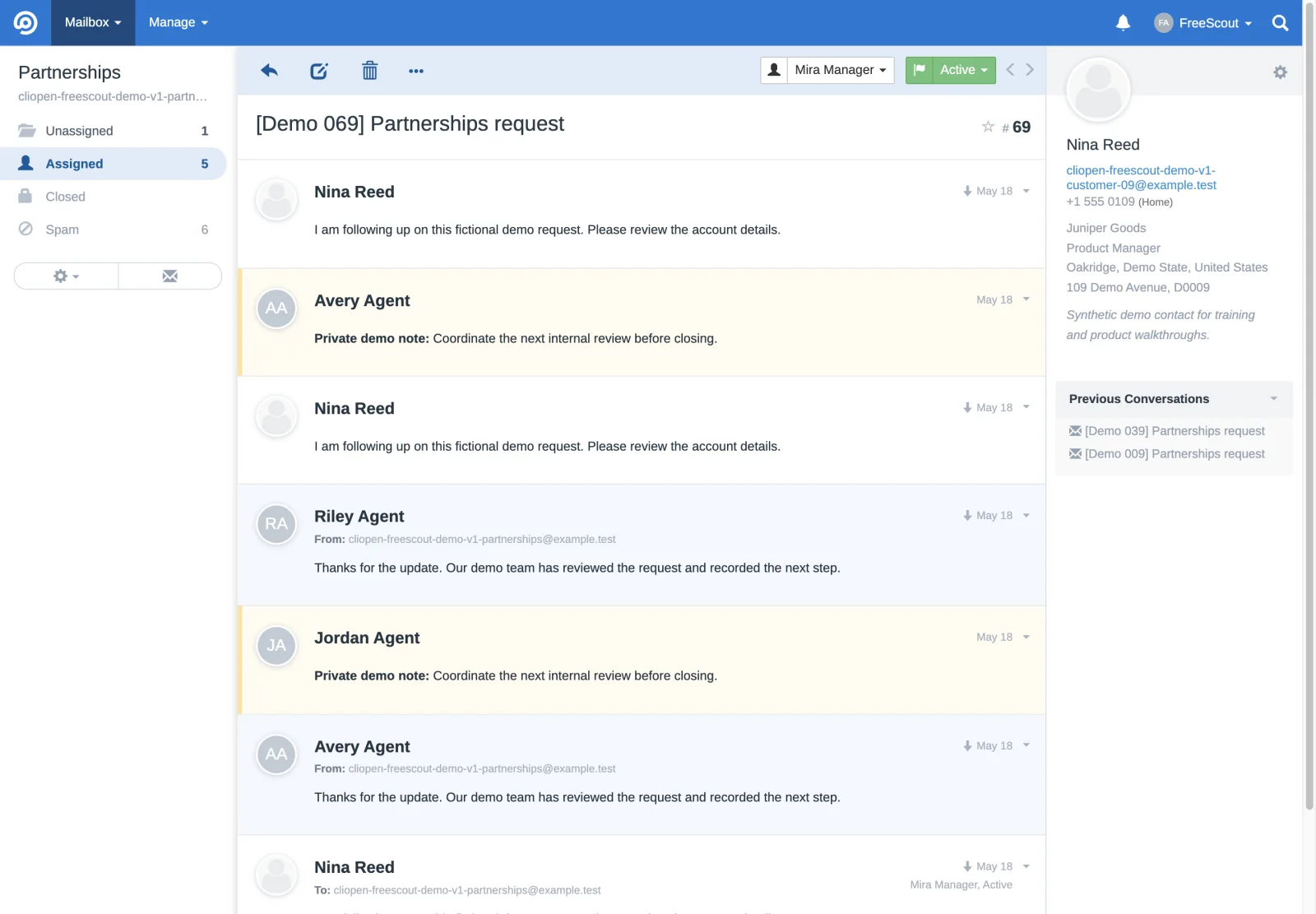Click the assignee person icon
The image size is (1316, 914).
[774, 70]
